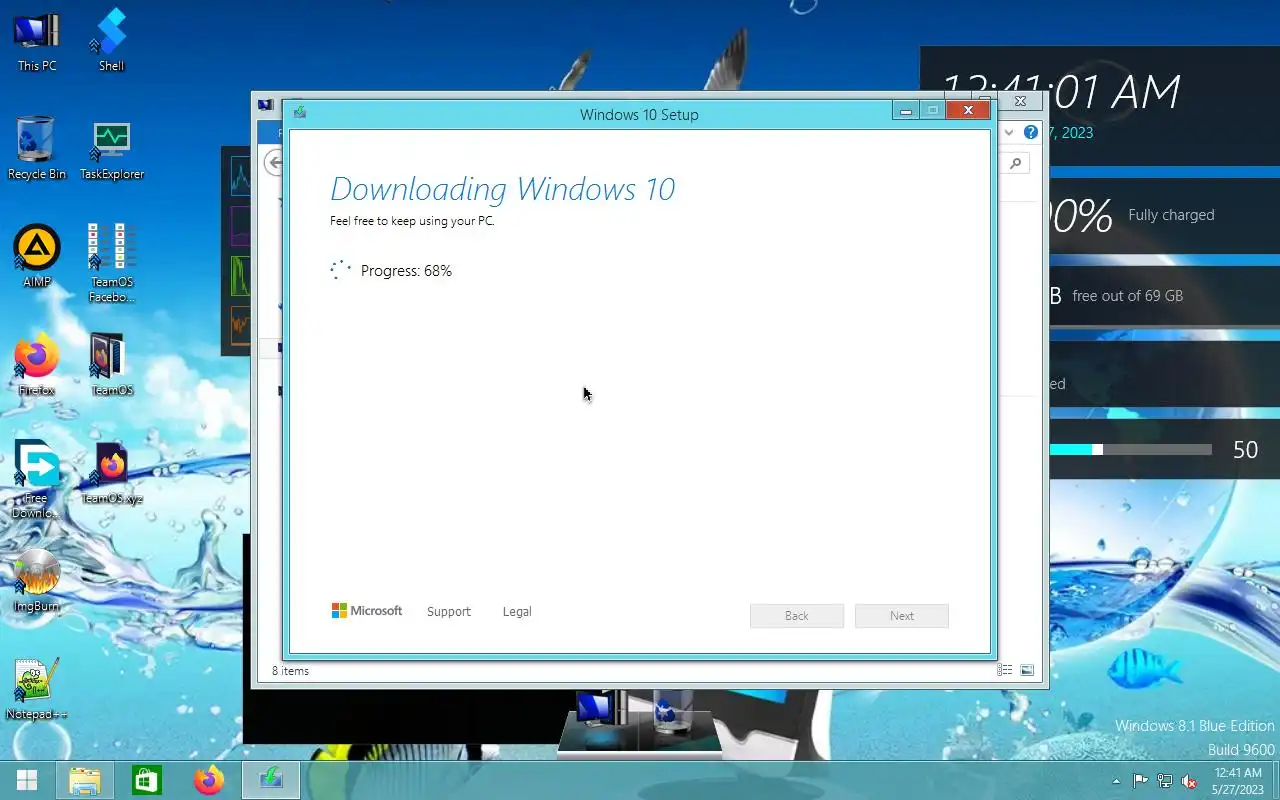Image resolution: width=1280 pixels, height=800 pixels.
Task: Launch the Free Download desktop shortcut
Action: point(37,480)
